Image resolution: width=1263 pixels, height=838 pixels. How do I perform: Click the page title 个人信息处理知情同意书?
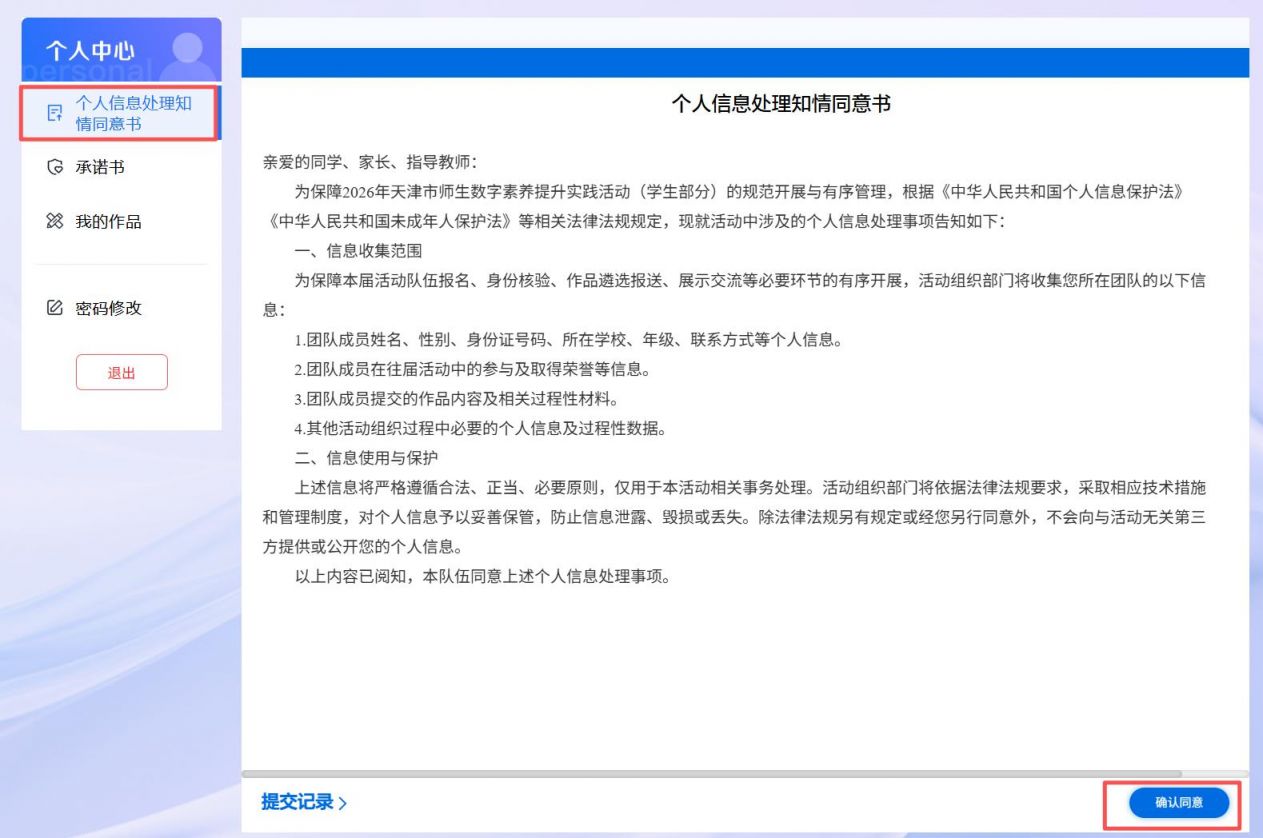click(780, 105)
